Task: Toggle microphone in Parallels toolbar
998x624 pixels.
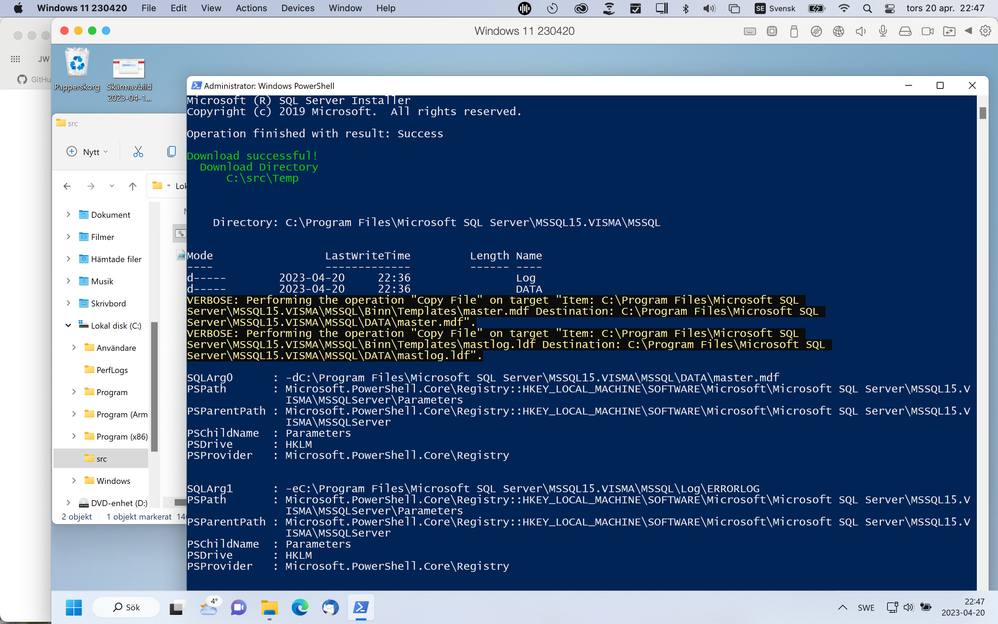Action: pyautogui.click(x=883, y=31)
